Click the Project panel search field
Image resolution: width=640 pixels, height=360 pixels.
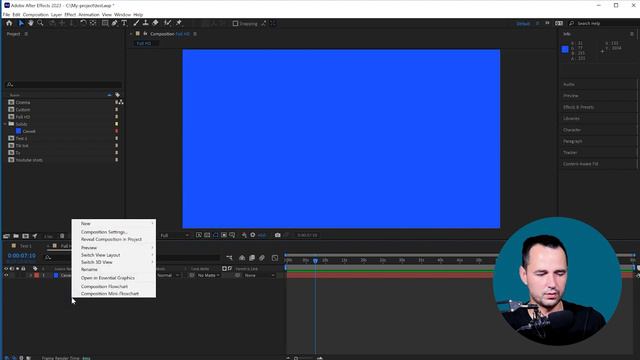(x=63, y=84)
